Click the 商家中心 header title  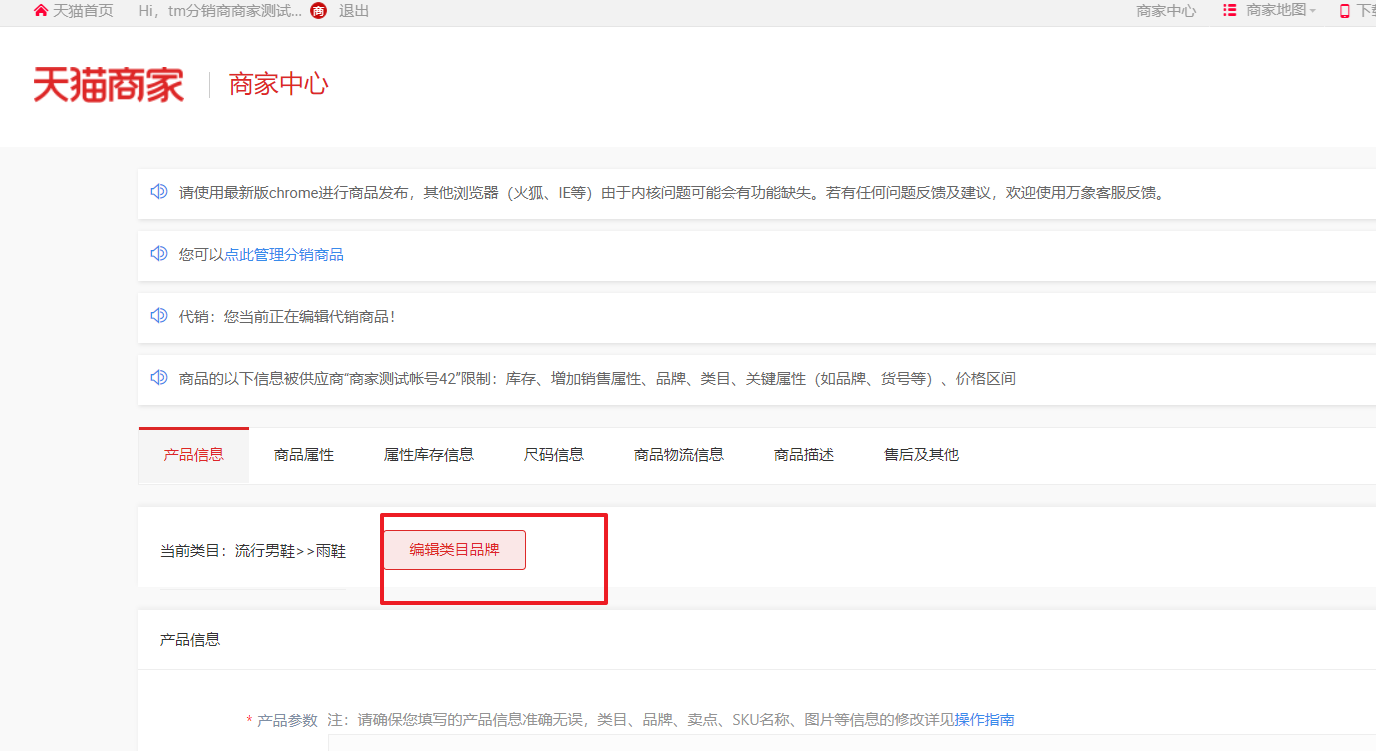pyautogui.click(x=279, y=84)
